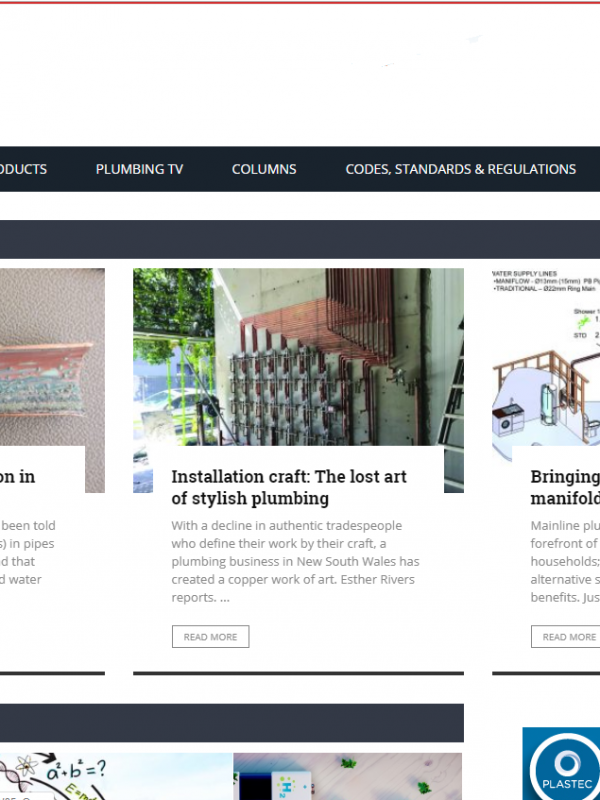Image resolution: width=600 pixels, height=800 pixels.
Task: Click the Plastec circular logo advertisement
Action: point(561,764)
